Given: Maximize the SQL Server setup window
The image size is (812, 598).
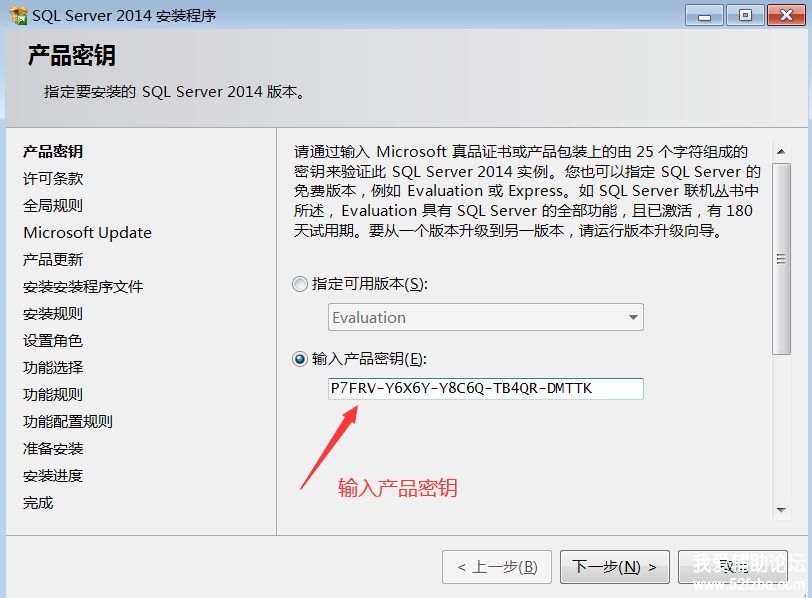Looking at the screenshot, I should [745, 15].
